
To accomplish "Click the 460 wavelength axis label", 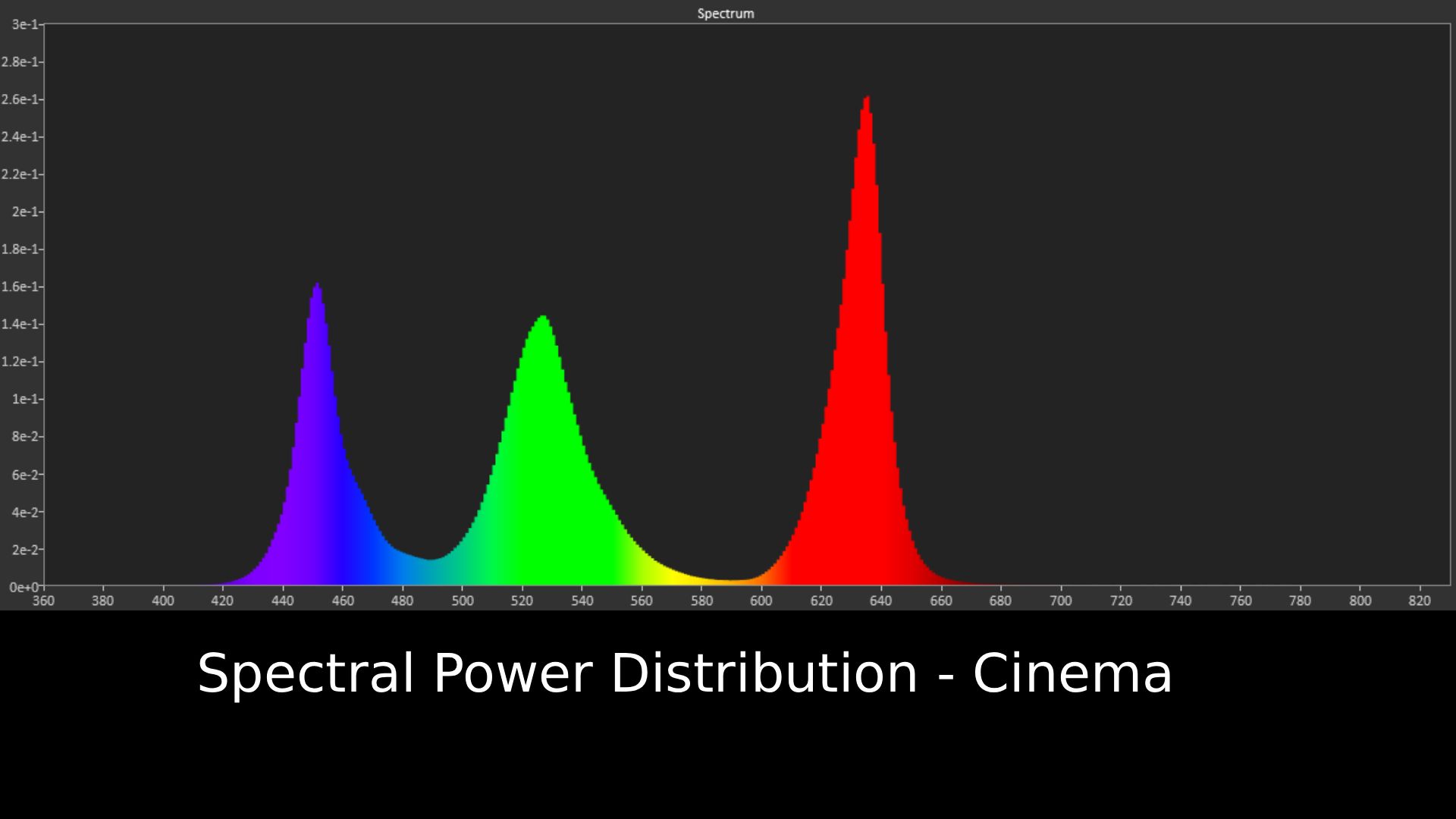I will click(343, 601).
